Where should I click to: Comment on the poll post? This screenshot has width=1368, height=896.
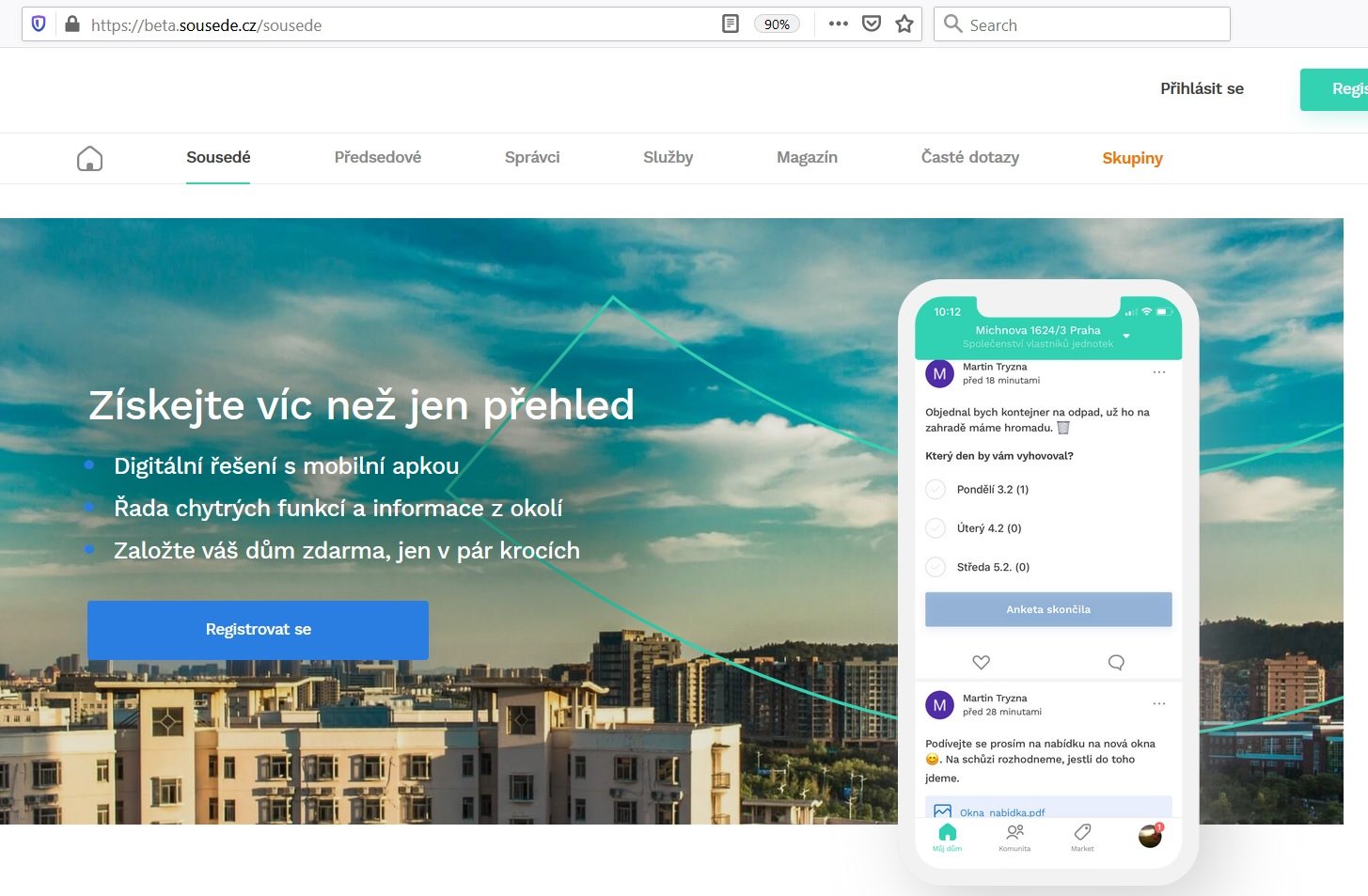1116,662
